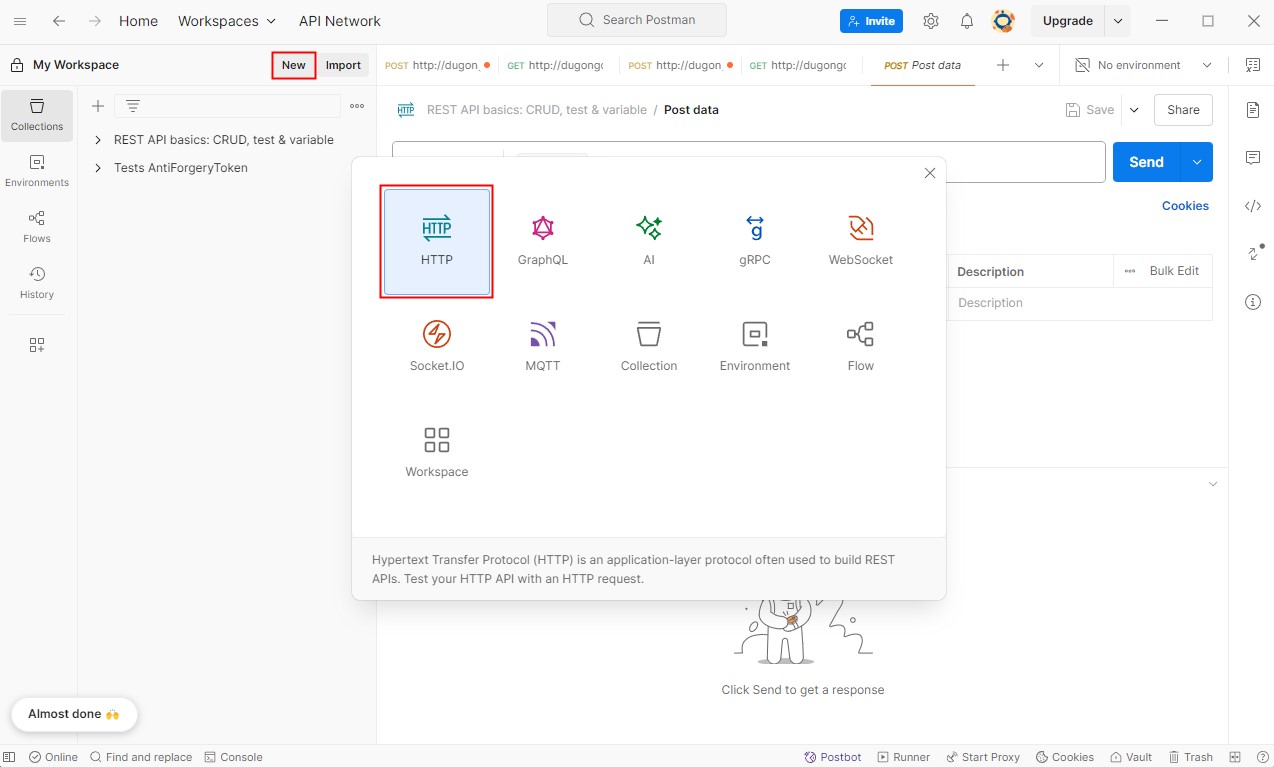
Task: Open the Upgrade options dropdown arrow
Action: (1118, 21)
